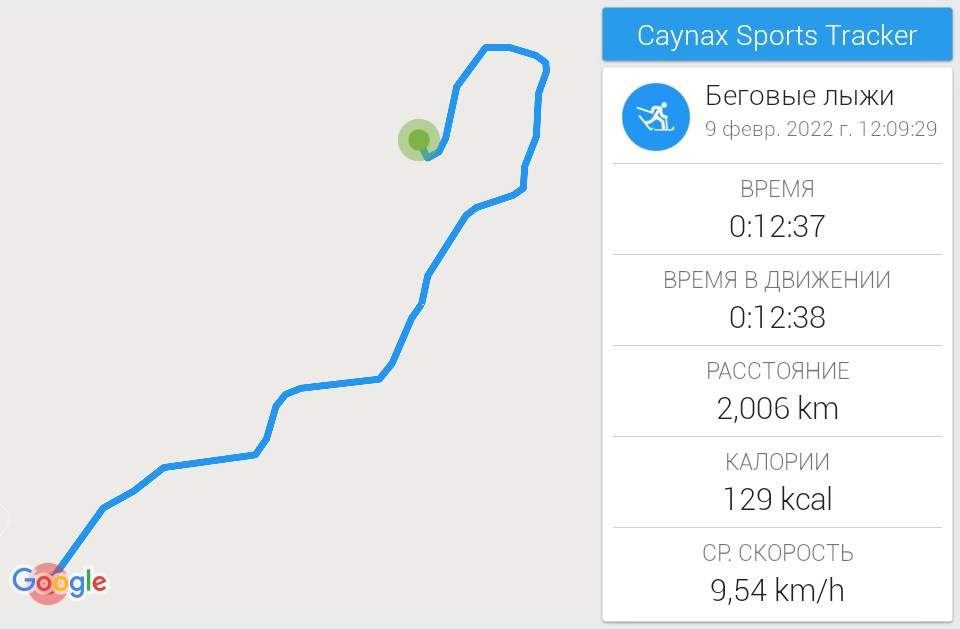The height and width of the screenshot is (629, 960).
Task: Select the 129 kcal calories value
Action: click(777, 499)
